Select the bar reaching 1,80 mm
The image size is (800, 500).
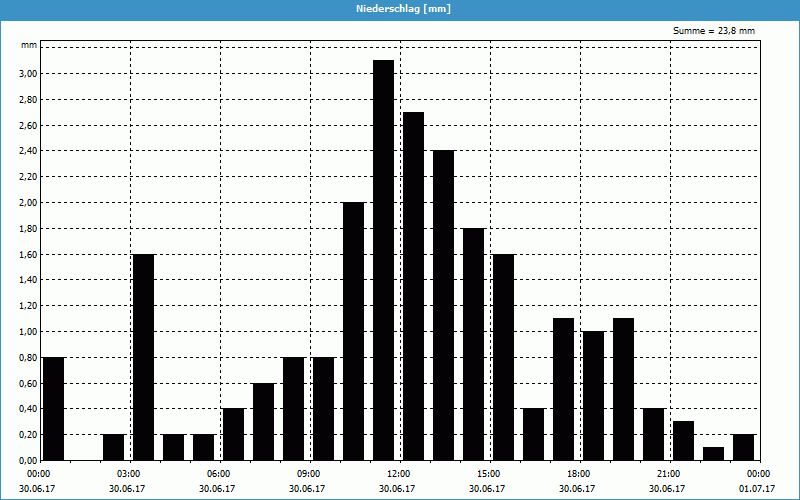coord(473,344)
